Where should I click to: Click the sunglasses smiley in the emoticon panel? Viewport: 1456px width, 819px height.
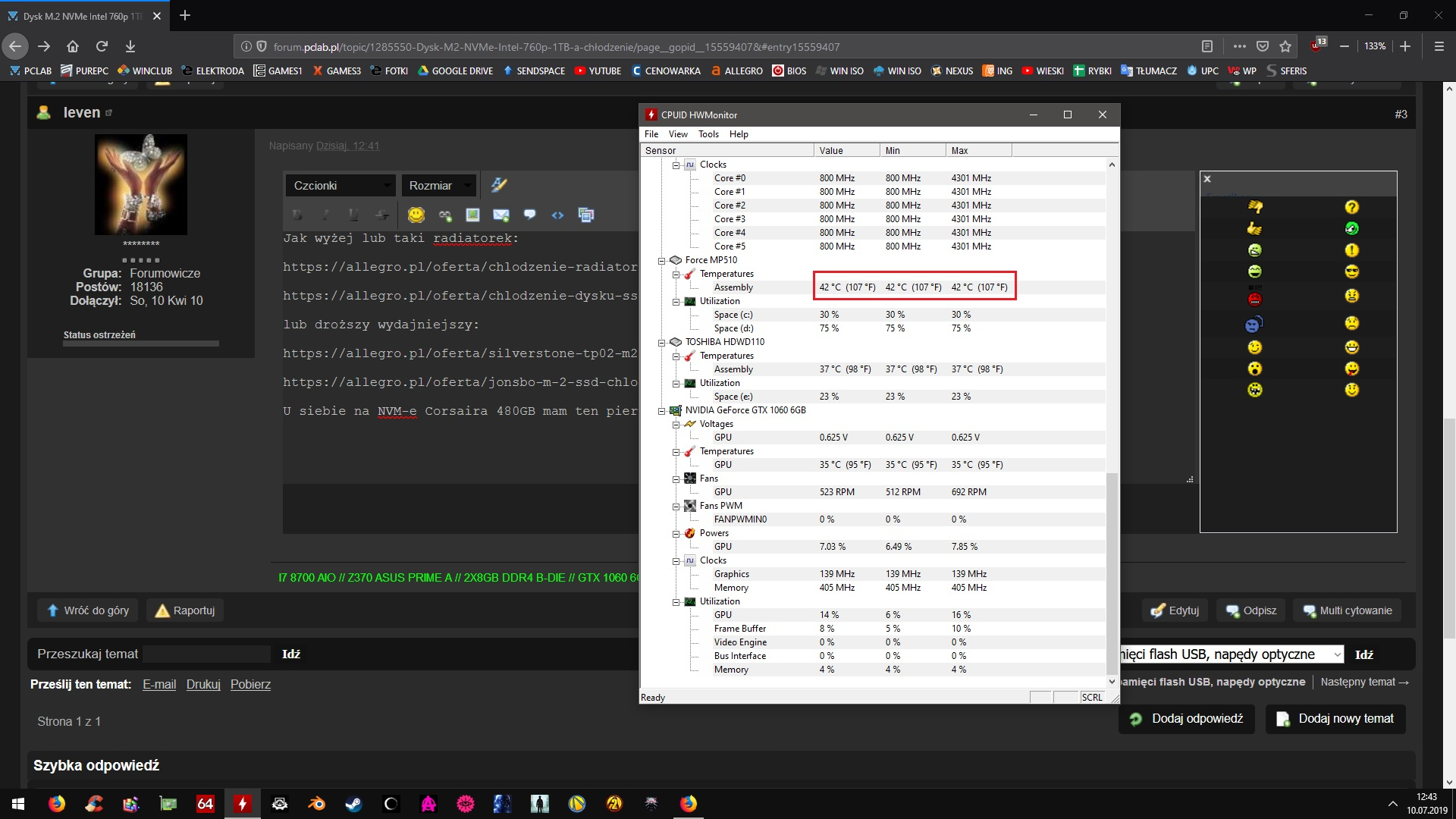tap(1351, 271)
